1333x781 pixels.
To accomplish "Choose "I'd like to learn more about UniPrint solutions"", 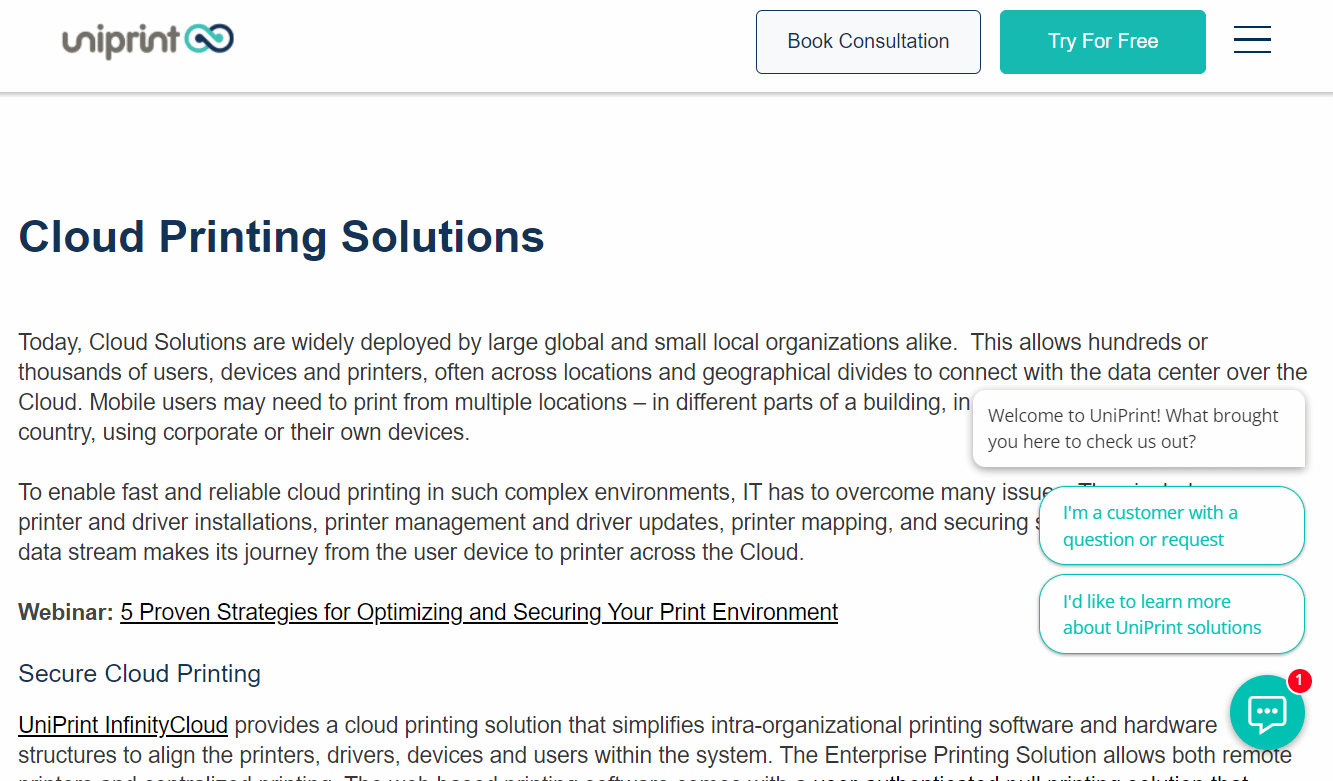I will pos(1172,614).
